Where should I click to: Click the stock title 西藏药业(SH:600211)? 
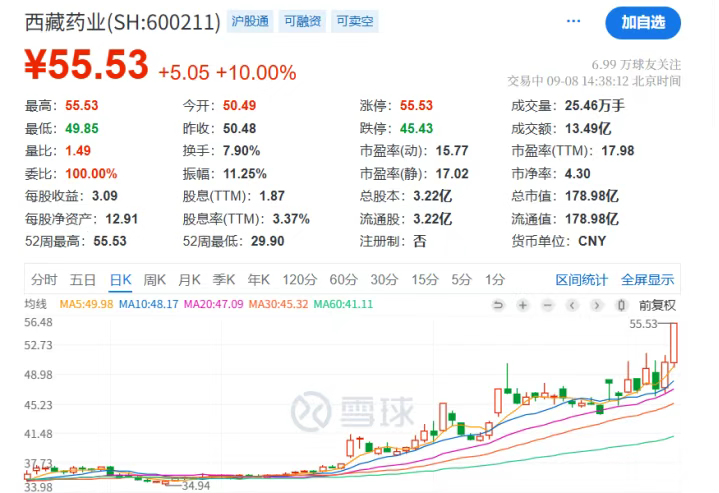[123, 22]
